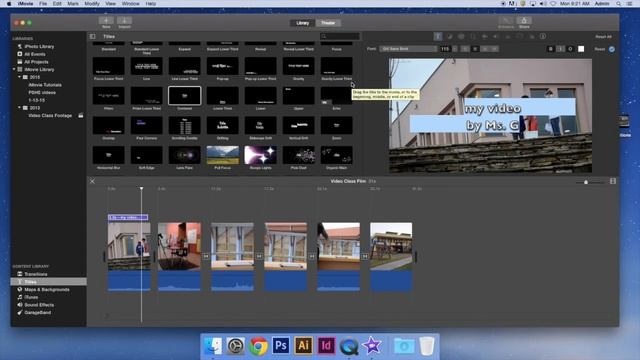Screen dimensions: 640x360
Task: Open the font size dropdown arrow
Action: pyautogui.click(x=455, y=49)
